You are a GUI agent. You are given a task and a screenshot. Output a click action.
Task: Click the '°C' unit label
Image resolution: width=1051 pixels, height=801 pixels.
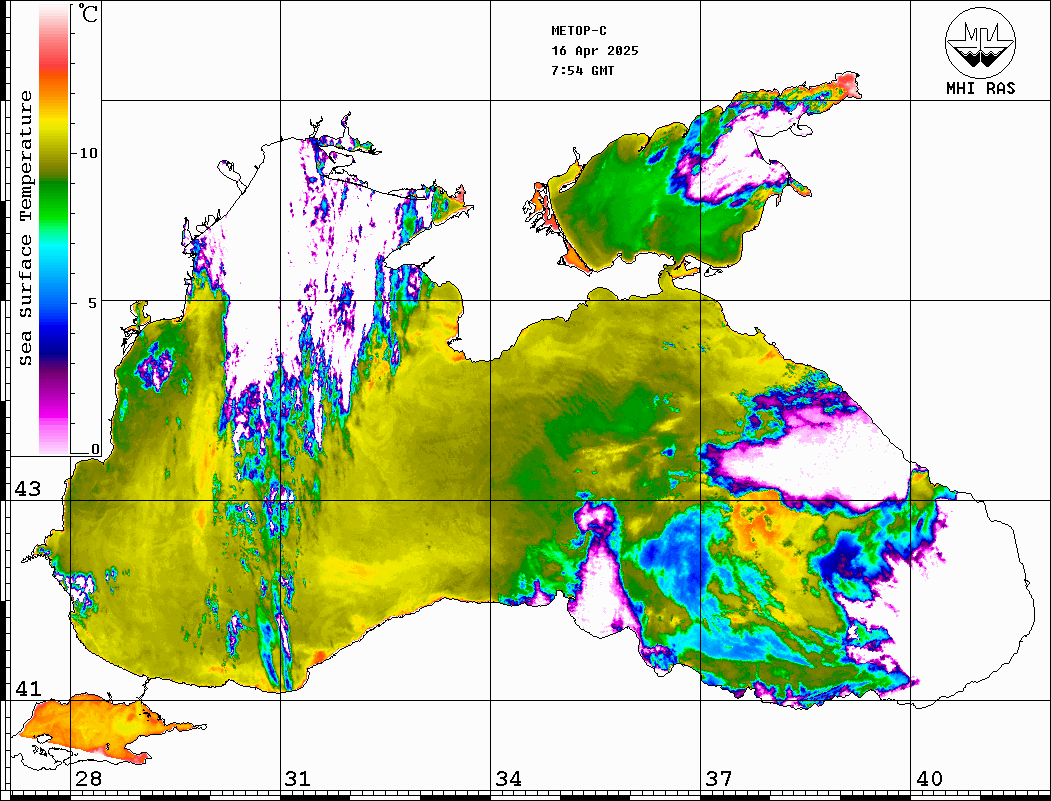coord(88,13)
